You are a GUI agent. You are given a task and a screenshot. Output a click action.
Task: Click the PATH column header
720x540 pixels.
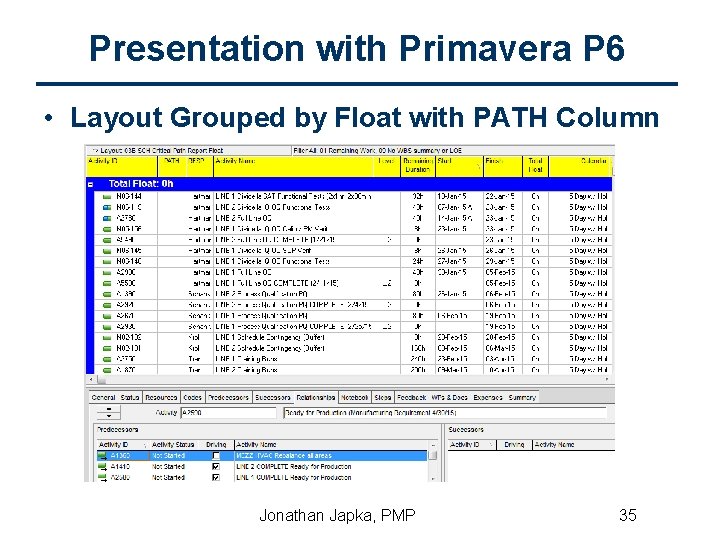(x=172, y=166)
